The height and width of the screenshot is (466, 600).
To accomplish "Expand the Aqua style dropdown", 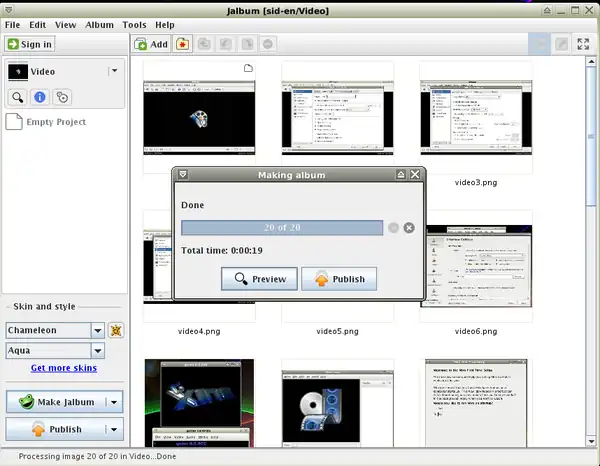I will click(x=98, y=351).
